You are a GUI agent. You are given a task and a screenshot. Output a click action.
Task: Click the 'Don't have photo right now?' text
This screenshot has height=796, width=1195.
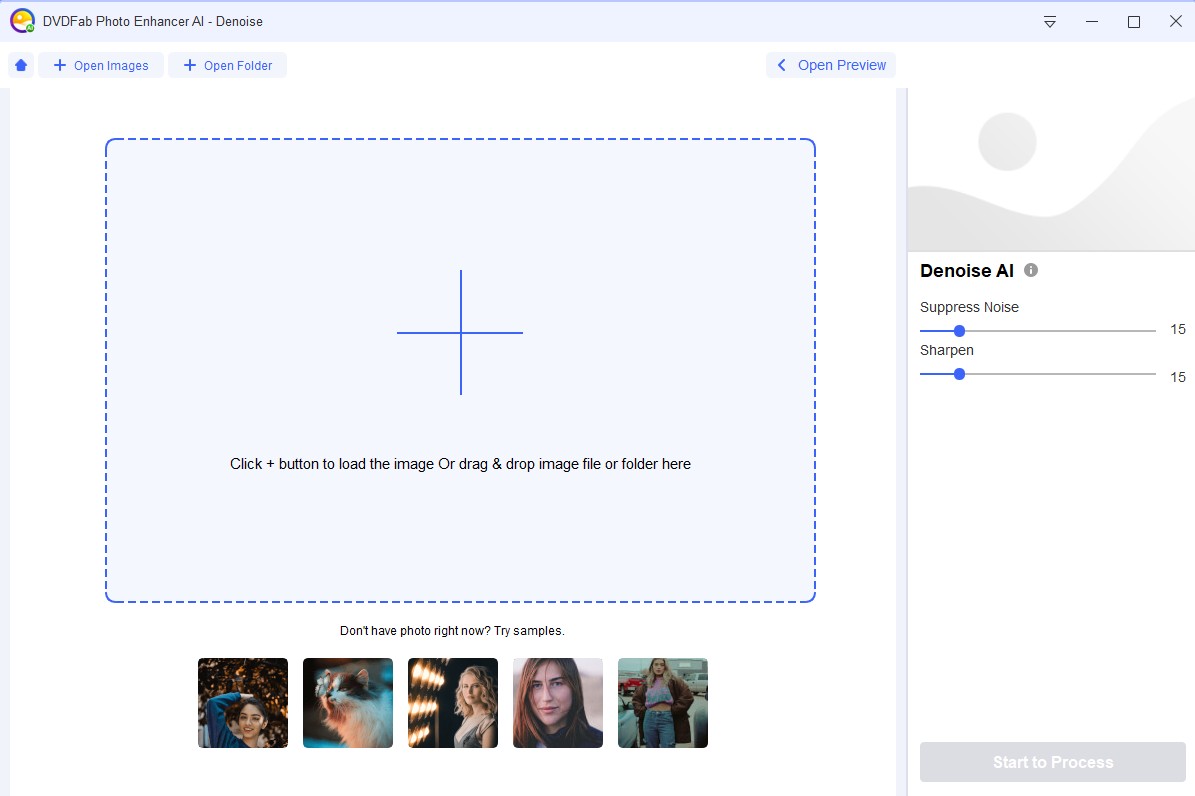pos(415,631)
